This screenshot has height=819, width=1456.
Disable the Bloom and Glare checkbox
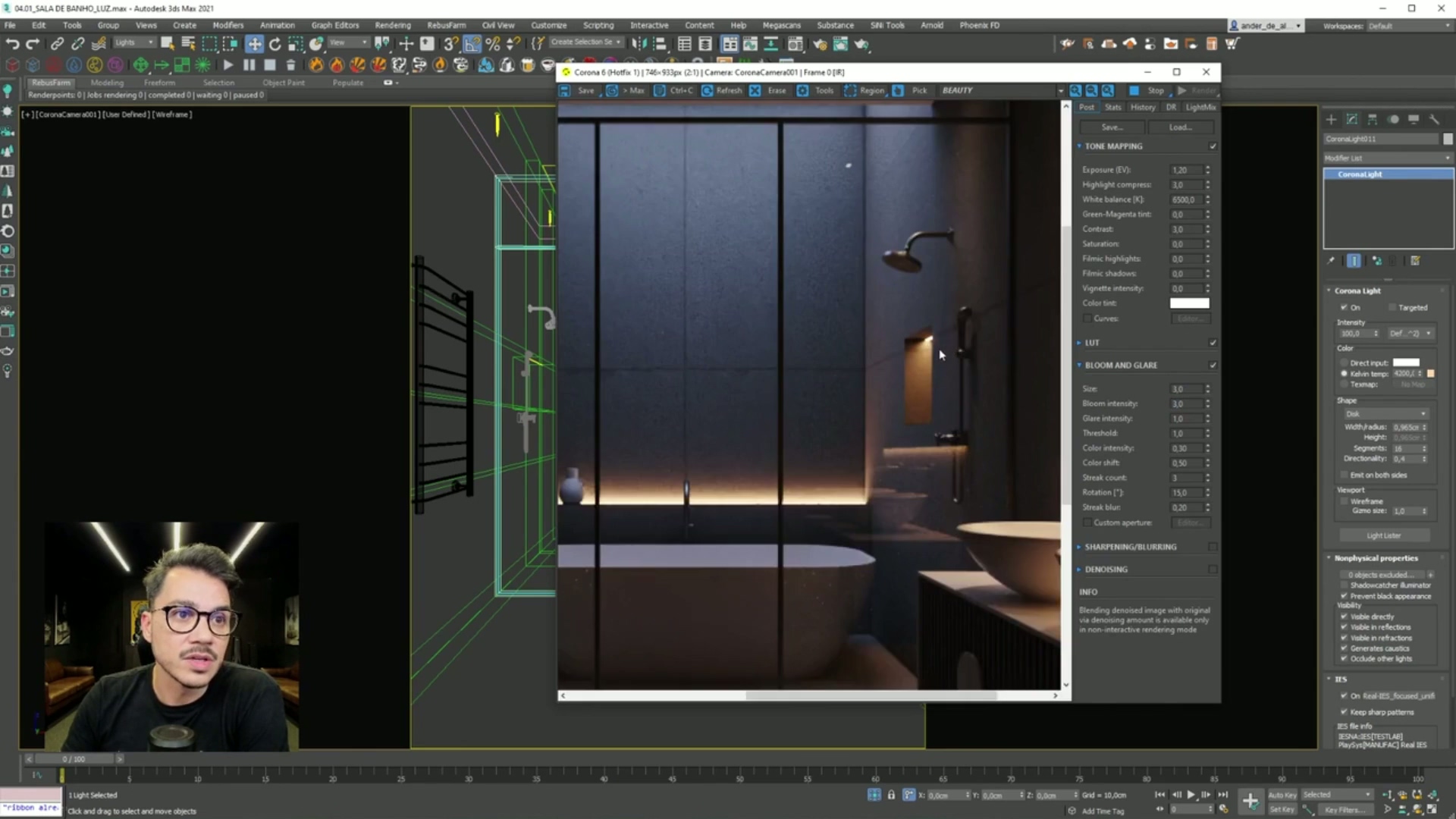point(1213,366)
